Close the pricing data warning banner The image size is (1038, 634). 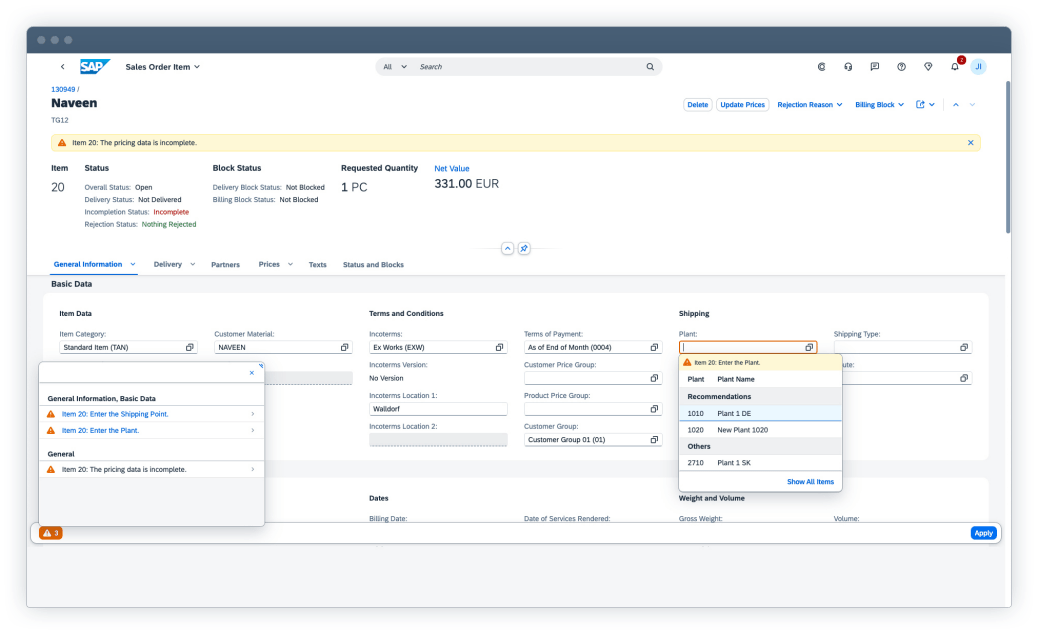point(970,143)
